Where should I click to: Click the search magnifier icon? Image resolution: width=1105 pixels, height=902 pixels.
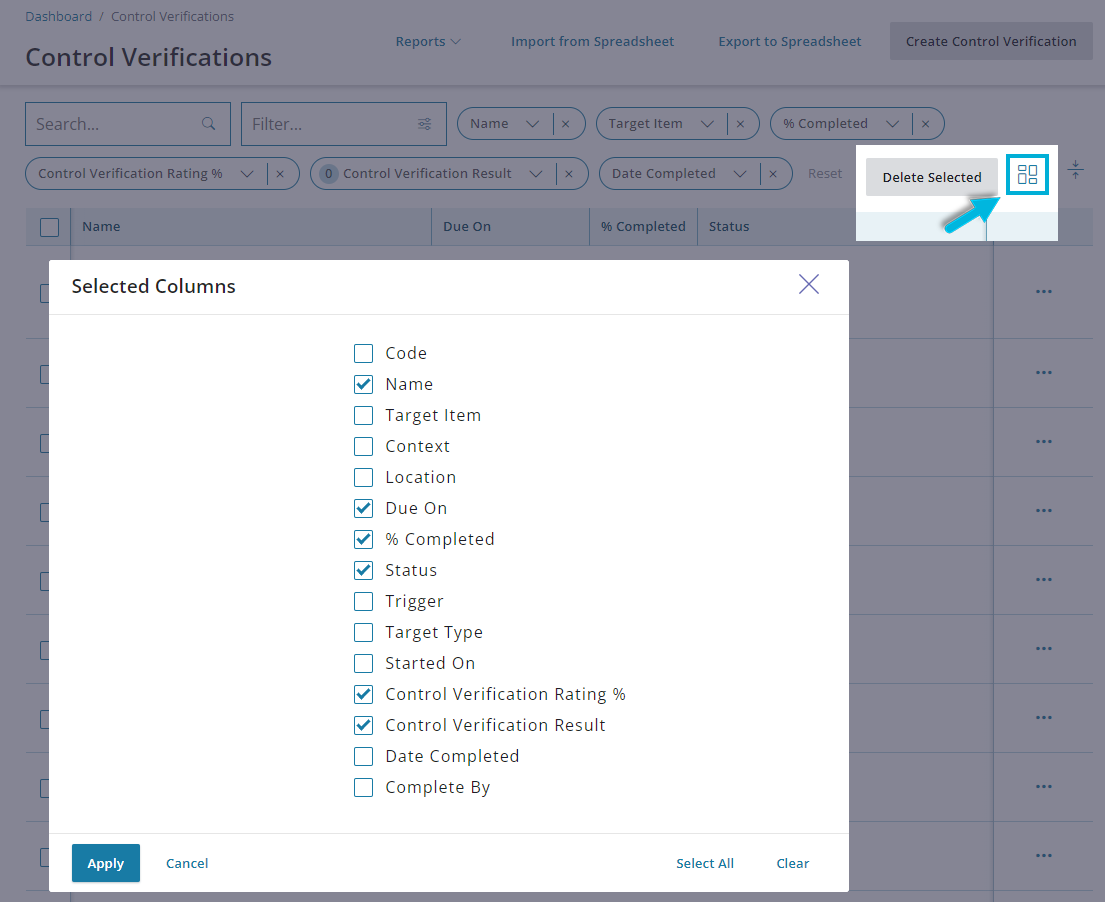pyautogui.click(x=209, y=124)
